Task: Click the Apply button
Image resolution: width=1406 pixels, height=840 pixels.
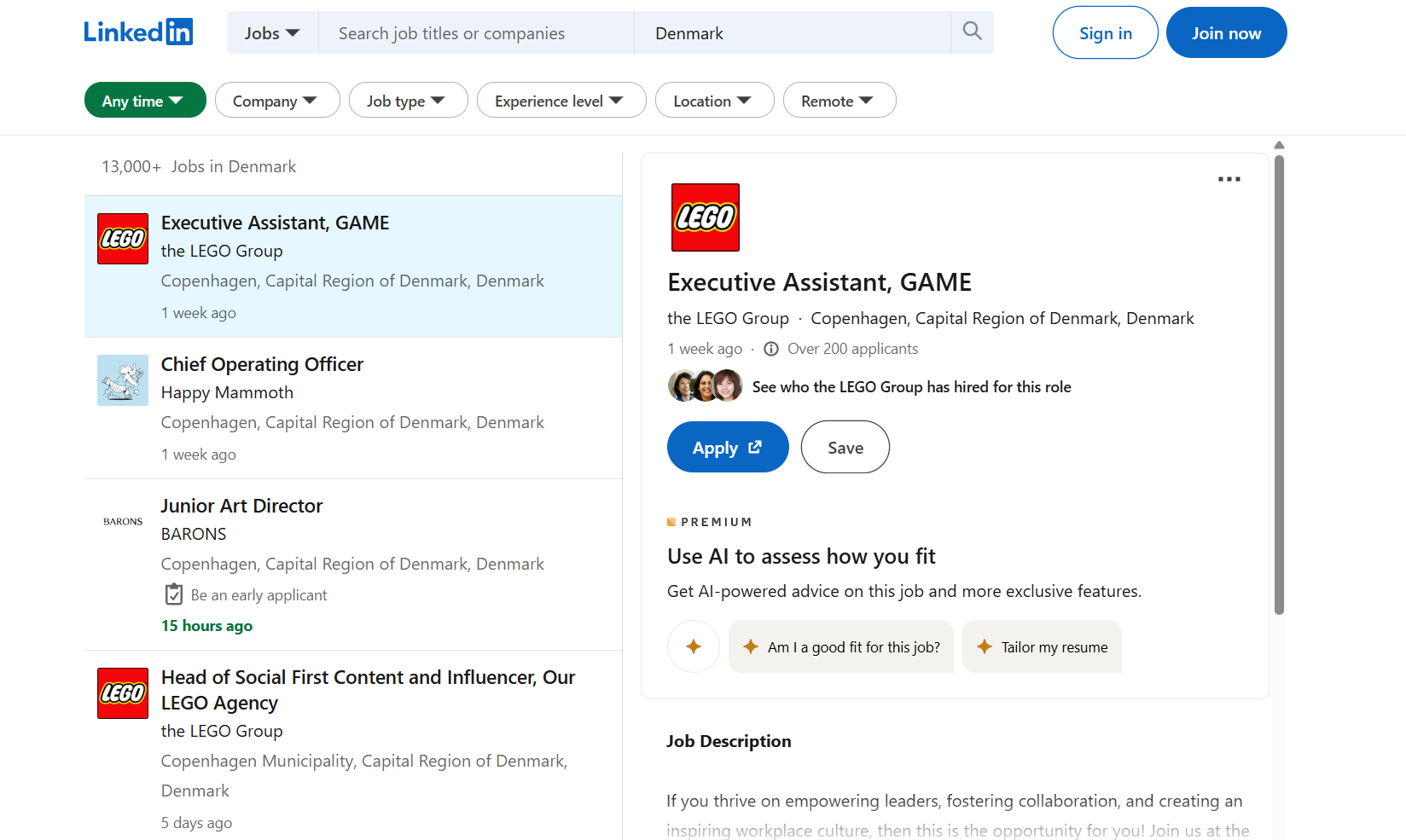Action: (728, 447)
